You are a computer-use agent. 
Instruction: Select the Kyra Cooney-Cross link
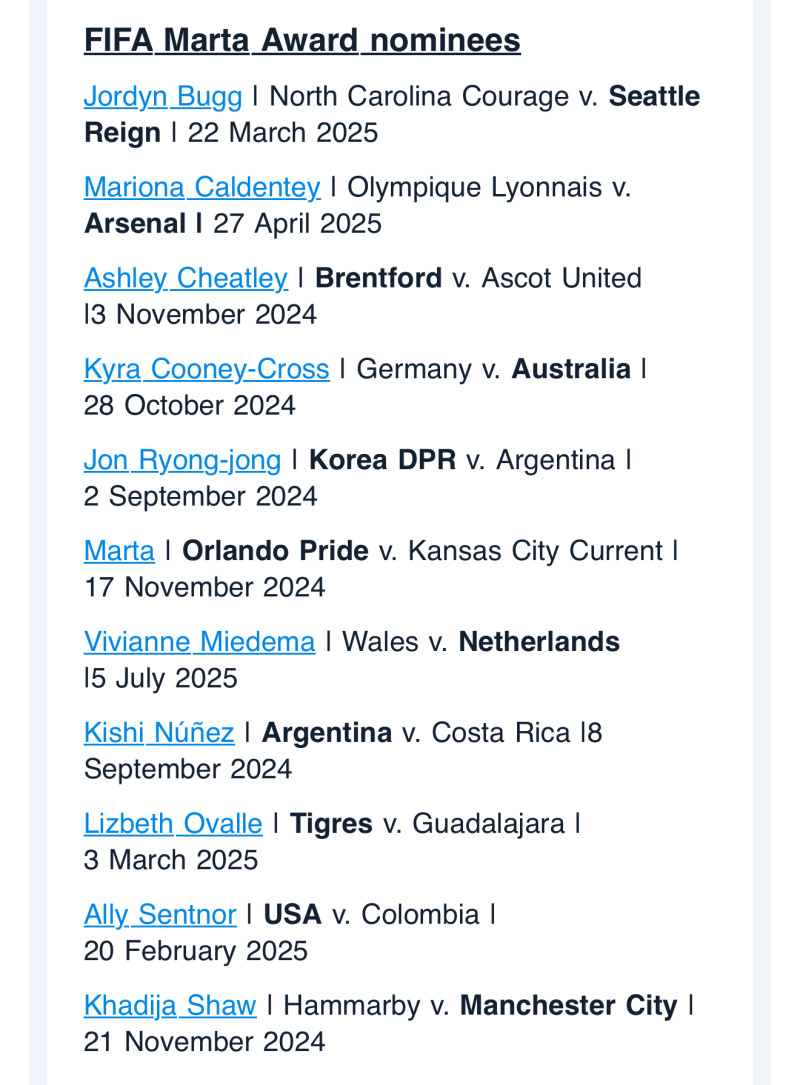[x=206, y=369]
